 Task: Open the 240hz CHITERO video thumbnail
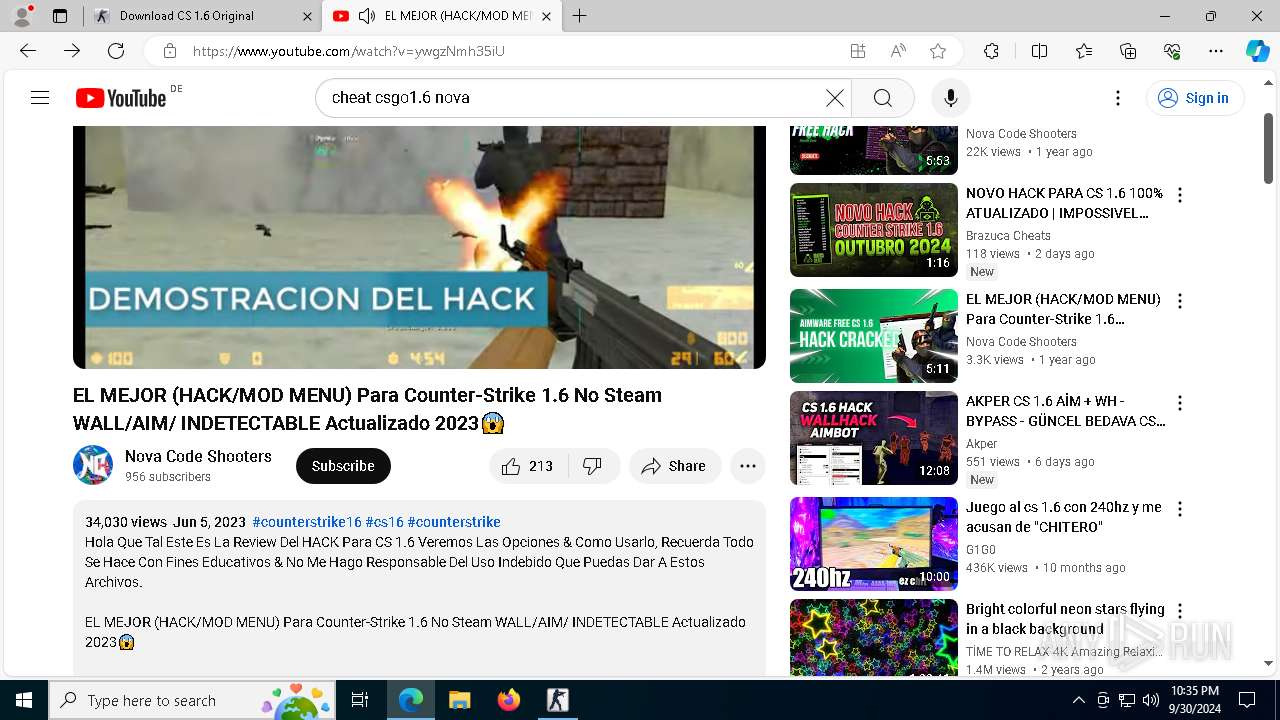[874, 544]
